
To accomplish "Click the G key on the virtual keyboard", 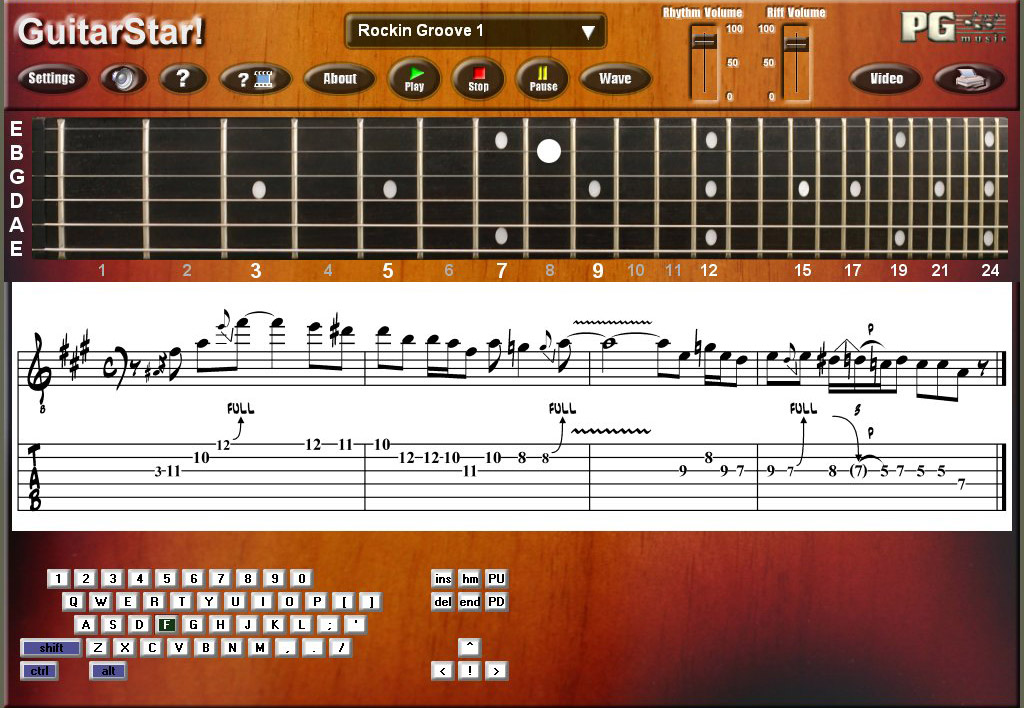I will pos(193,624).
